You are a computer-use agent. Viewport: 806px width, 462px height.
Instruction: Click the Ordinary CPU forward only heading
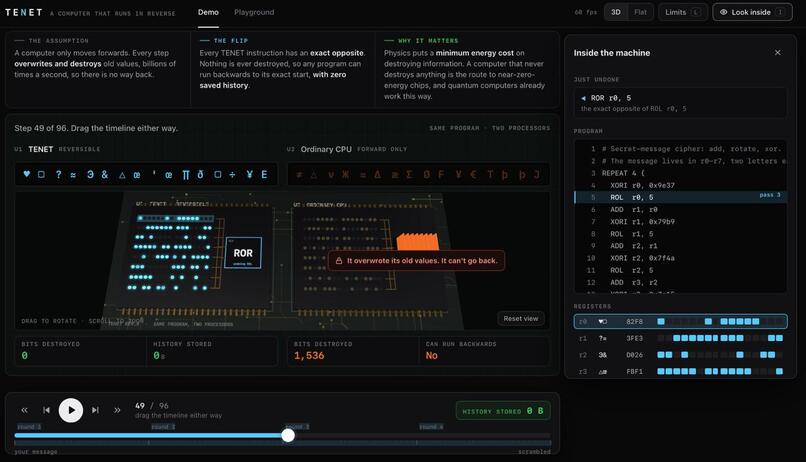coord(346,149)
